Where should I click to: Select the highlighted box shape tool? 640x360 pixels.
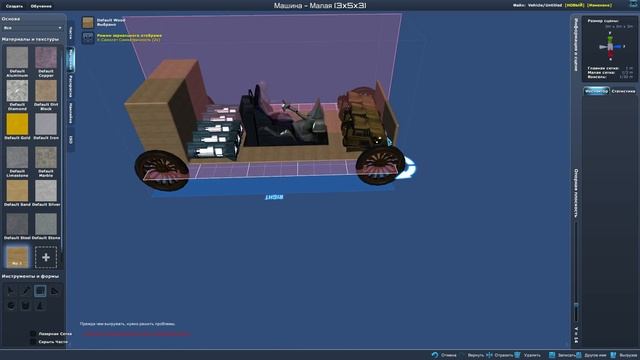tap(40, 291)
